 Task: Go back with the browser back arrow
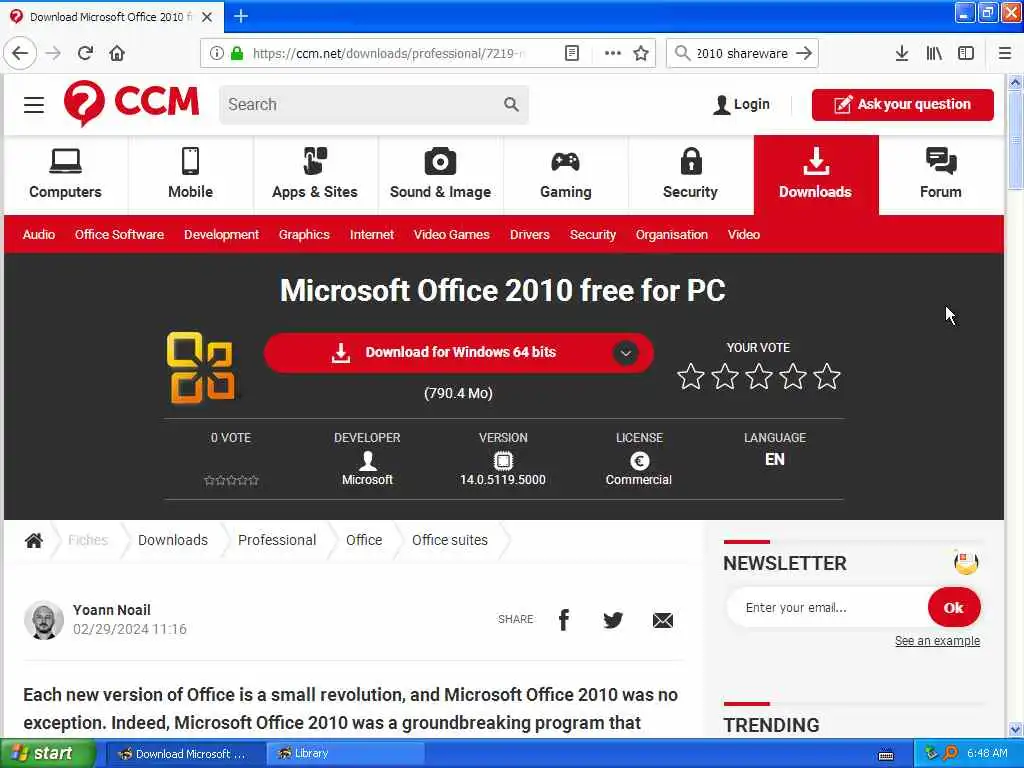20,53
